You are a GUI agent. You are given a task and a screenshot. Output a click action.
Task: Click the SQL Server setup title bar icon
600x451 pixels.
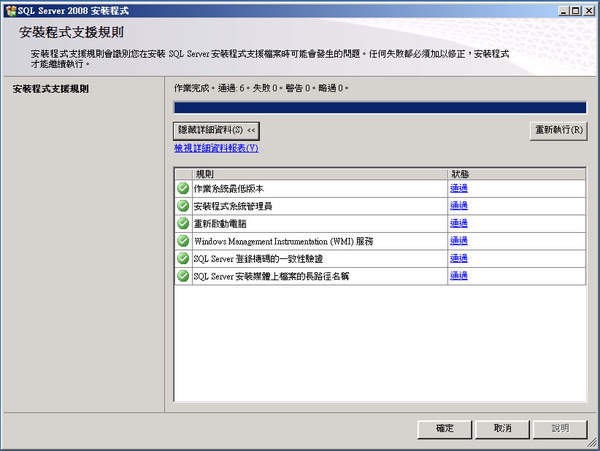(x=11, y=11)
